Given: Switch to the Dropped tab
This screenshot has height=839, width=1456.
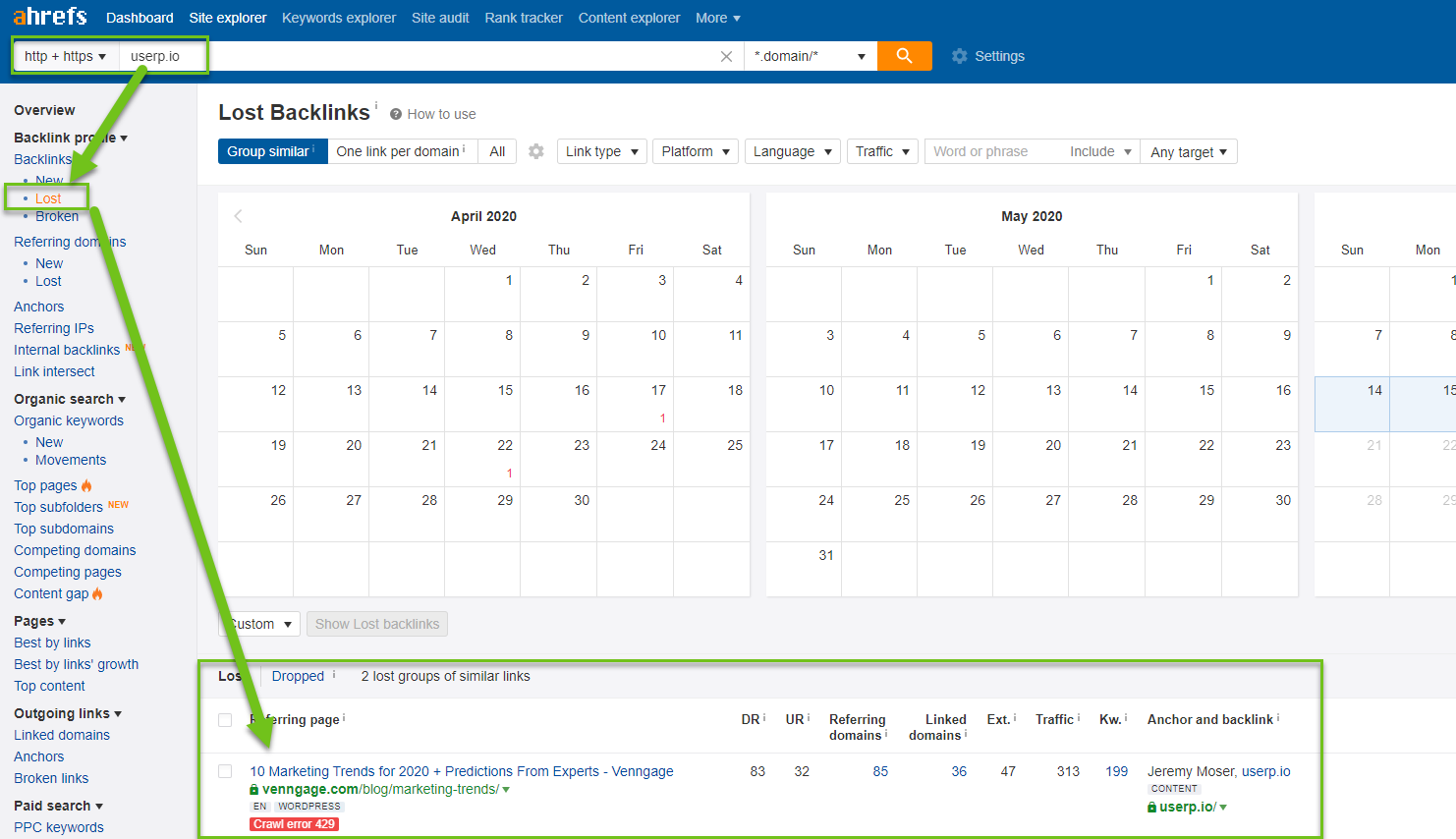Looking at the screenshot, I should [x=298, y=676].
